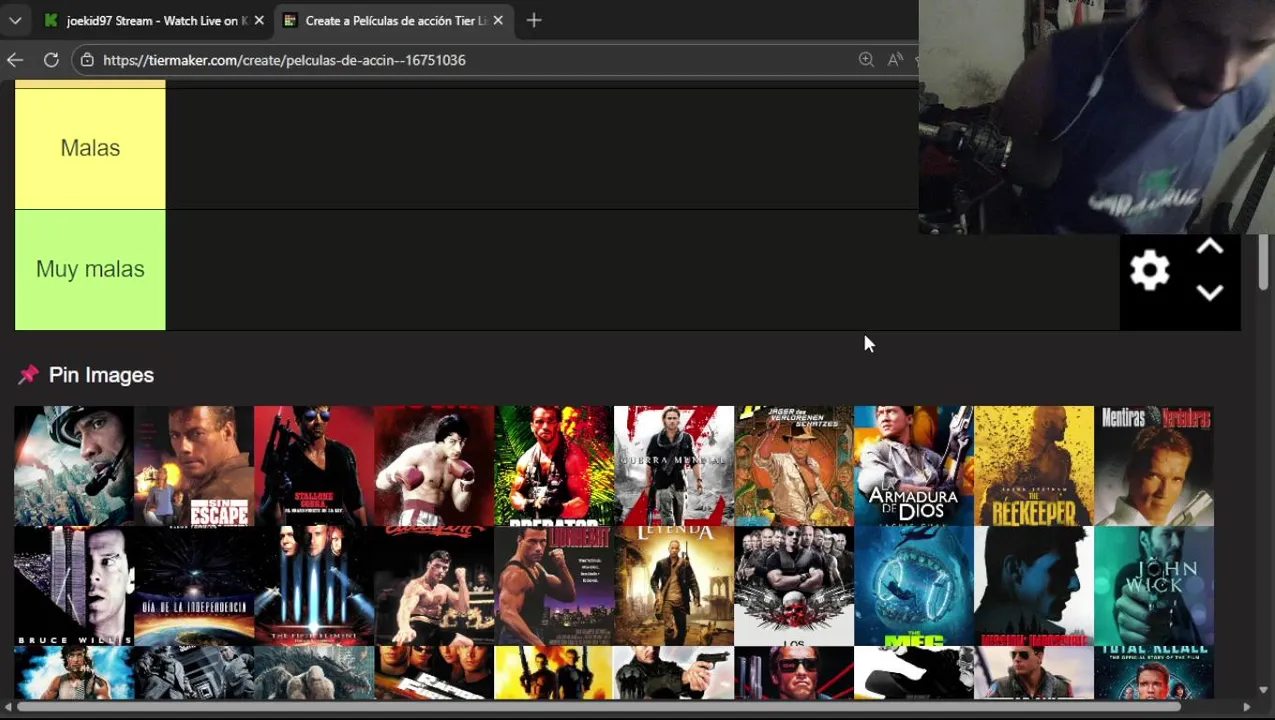The width and height of the screenshot is (1275, 720).
Task: Click the read aloud icon in address bar
Action: click(x=896, y=60)
